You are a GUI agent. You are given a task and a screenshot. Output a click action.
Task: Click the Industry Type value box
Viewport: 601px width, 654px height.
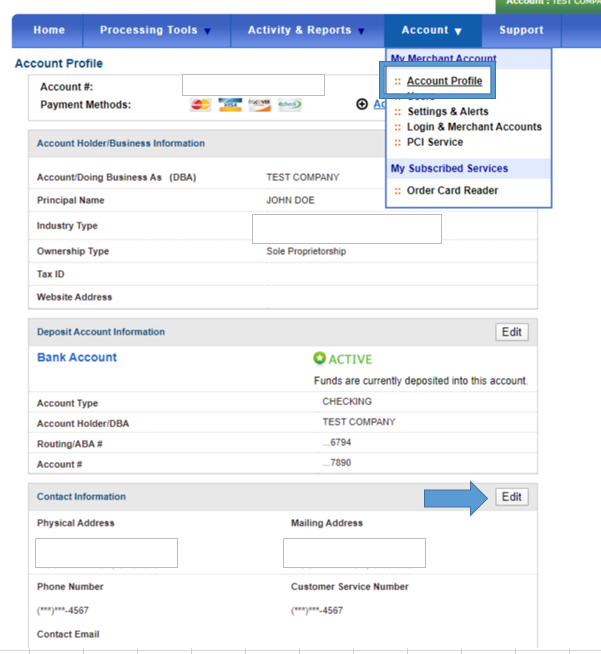(x=347, y=229)
